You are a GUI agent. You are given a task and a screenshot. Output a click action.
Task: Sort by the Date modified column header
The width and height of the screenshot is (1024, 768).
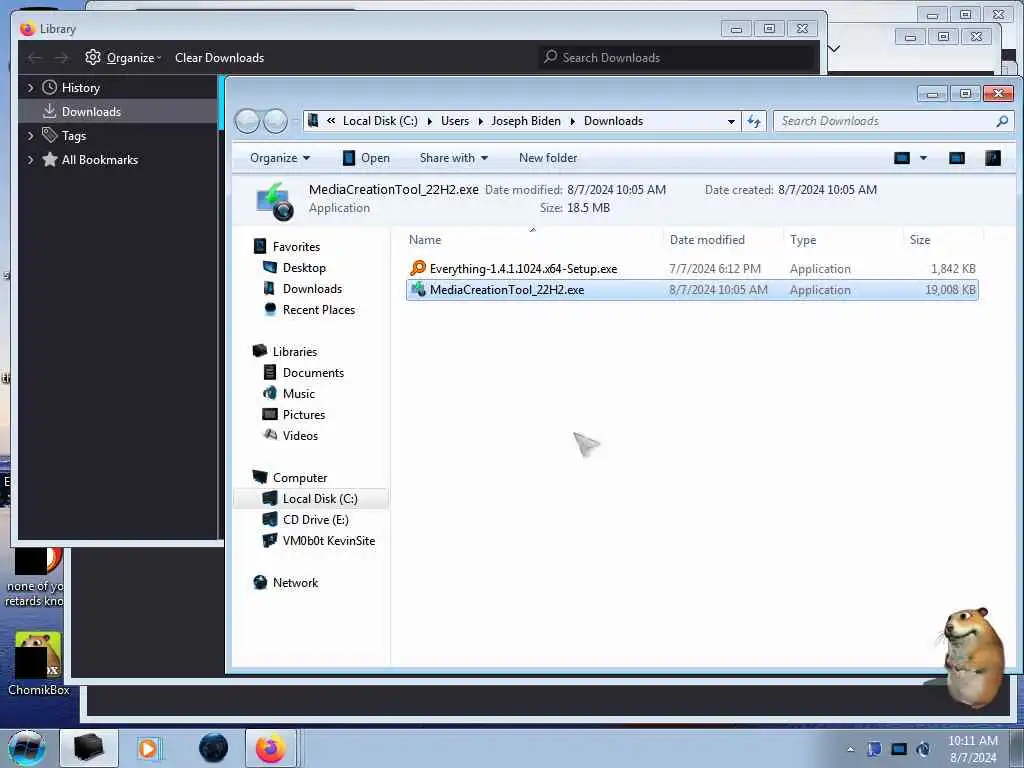[x=722, y=240]
